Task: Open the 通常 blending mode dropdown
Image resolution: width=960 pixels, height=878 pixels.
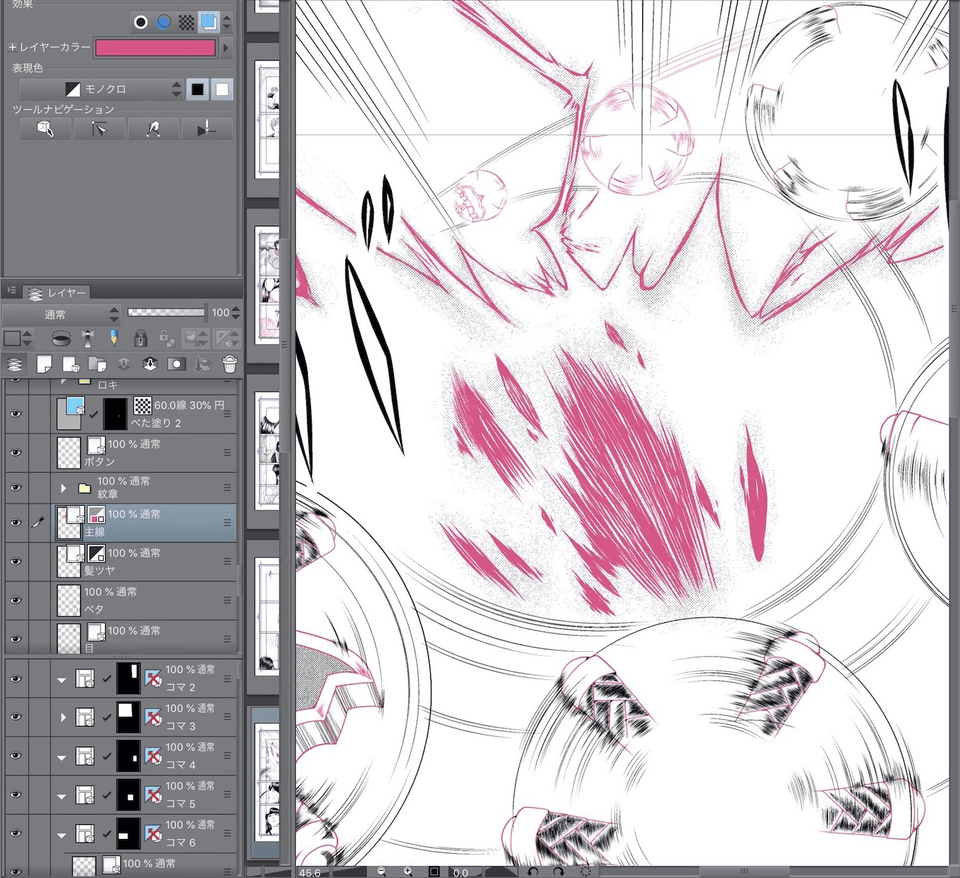Action: click(x=62, y=313)
